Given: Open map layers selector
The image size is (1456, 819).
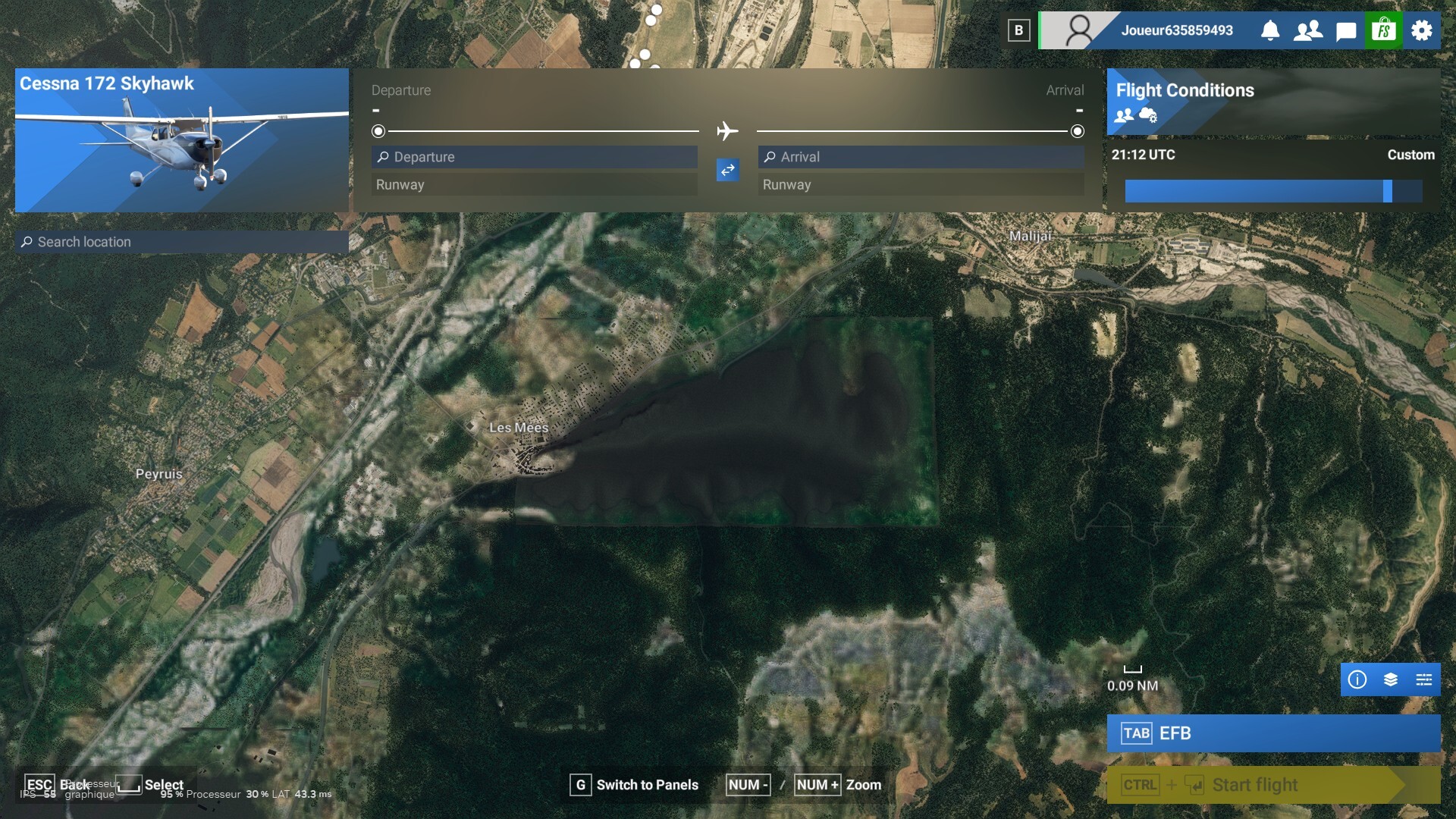Looking at the screenshot, I should pos(1391,679).
